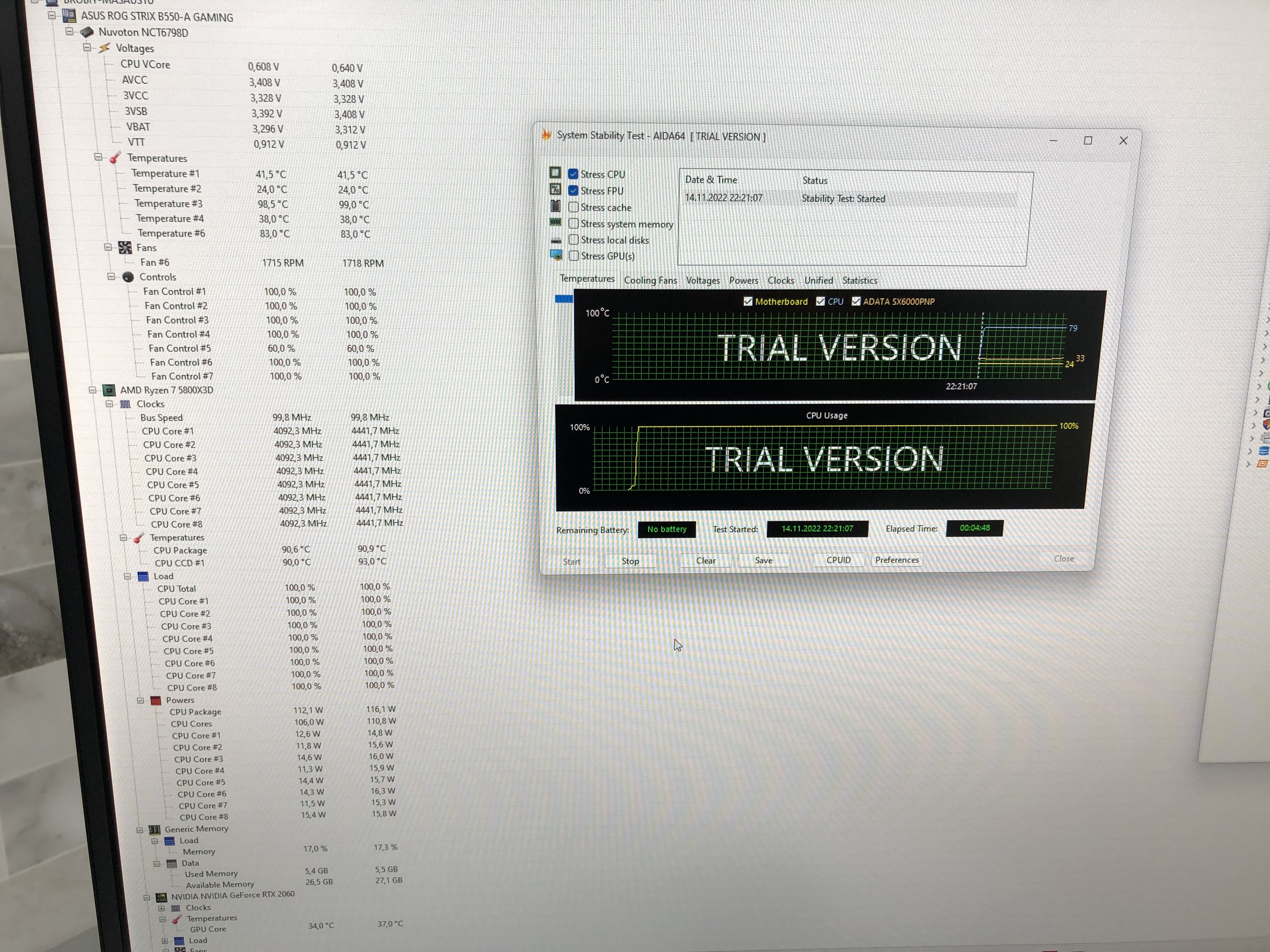
Task: Click the thermometer icon above GPU Core
Action: 176,919
